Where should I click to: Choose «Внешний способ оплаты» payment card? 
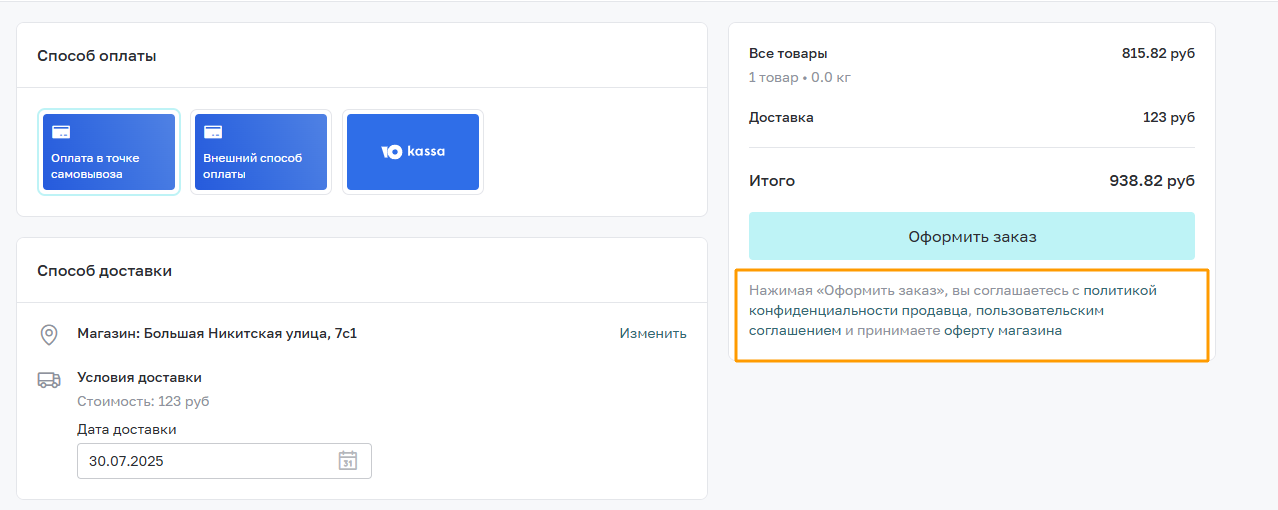pos(261,152)
